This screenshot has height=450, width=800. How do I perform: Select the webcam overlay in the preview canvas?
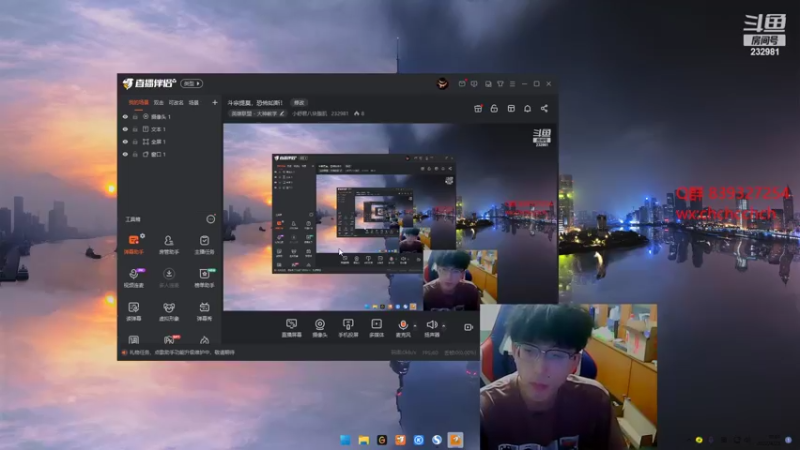pyautogui.click(x=460, y=280)
